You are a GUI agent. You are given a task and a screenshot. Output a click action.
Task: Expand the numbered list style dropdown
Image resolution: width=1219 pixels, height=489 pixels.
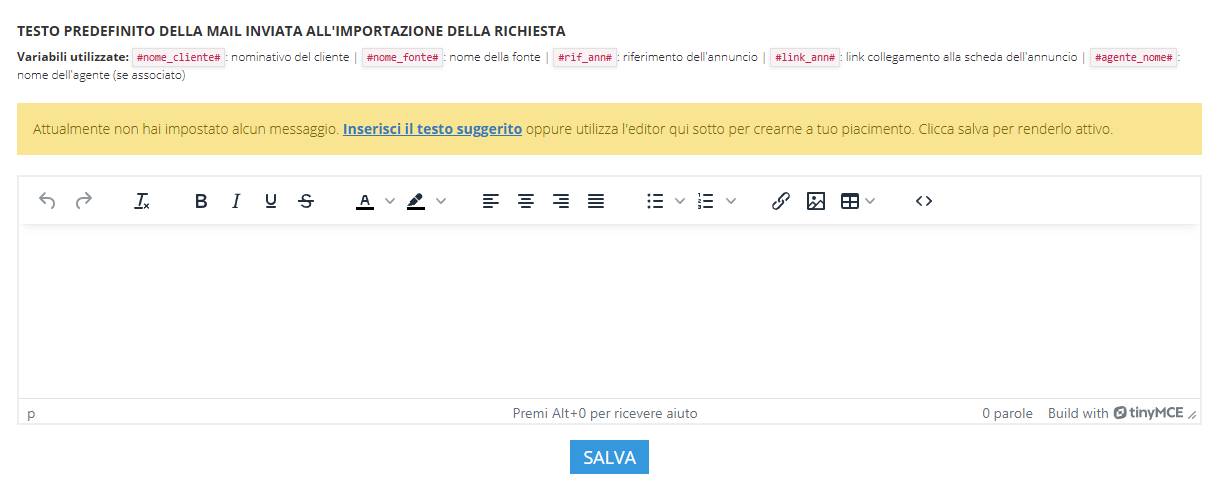(x=730, y=201)
